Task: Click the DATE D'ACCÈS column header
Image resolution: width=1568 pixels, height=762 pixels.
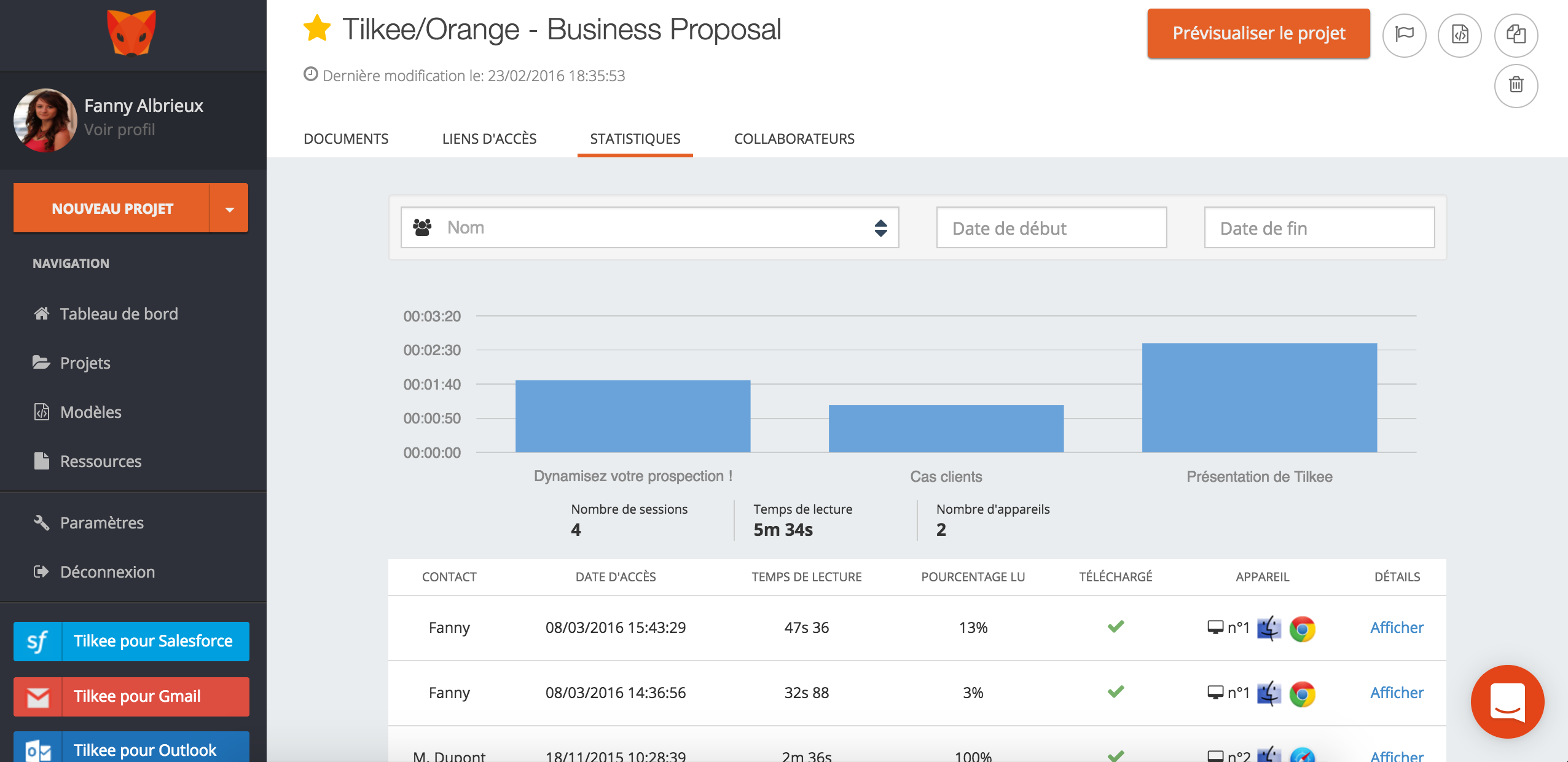Action: click(616, 576)
